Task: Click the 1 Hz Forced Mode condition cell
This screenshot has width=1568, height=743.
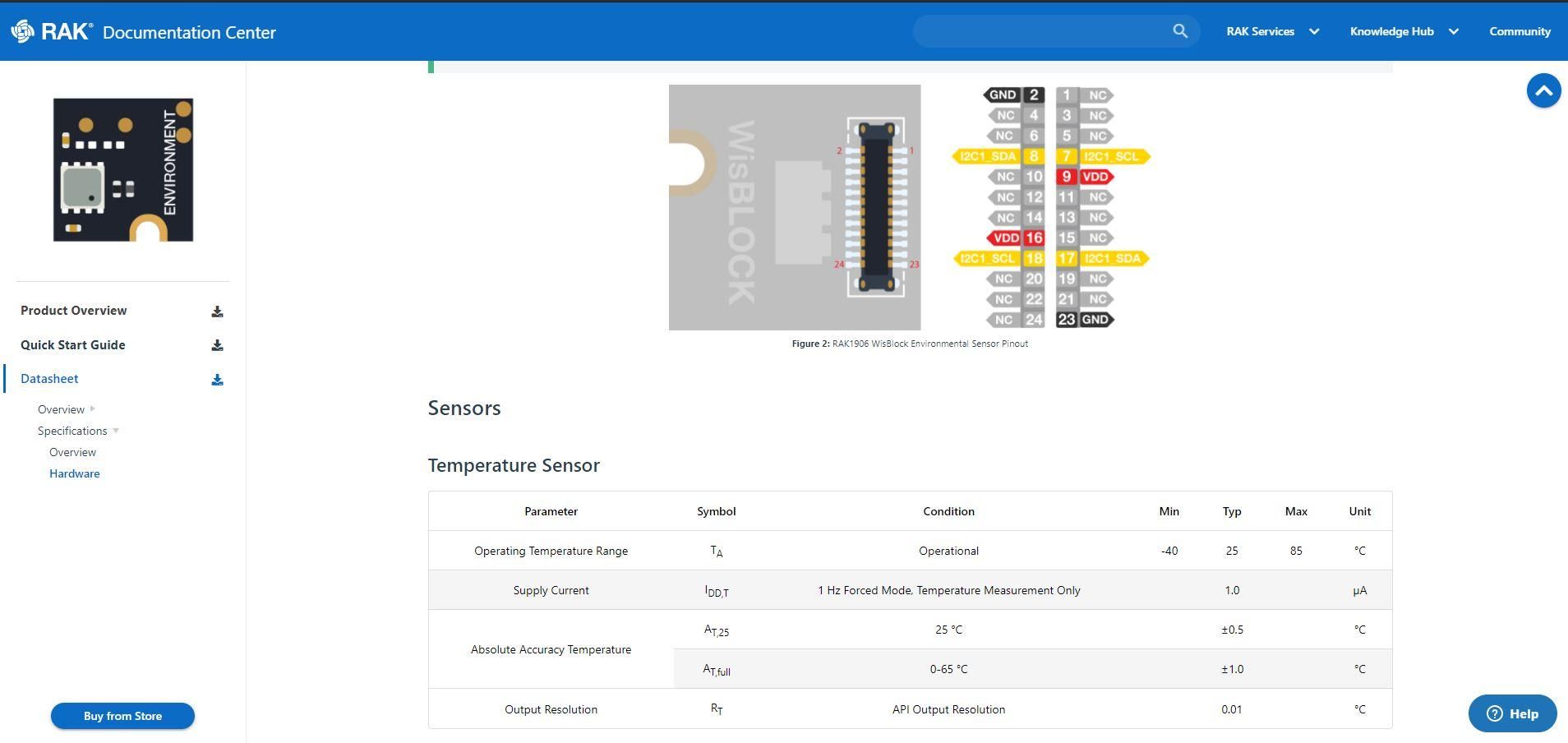Action: point(948,590)
